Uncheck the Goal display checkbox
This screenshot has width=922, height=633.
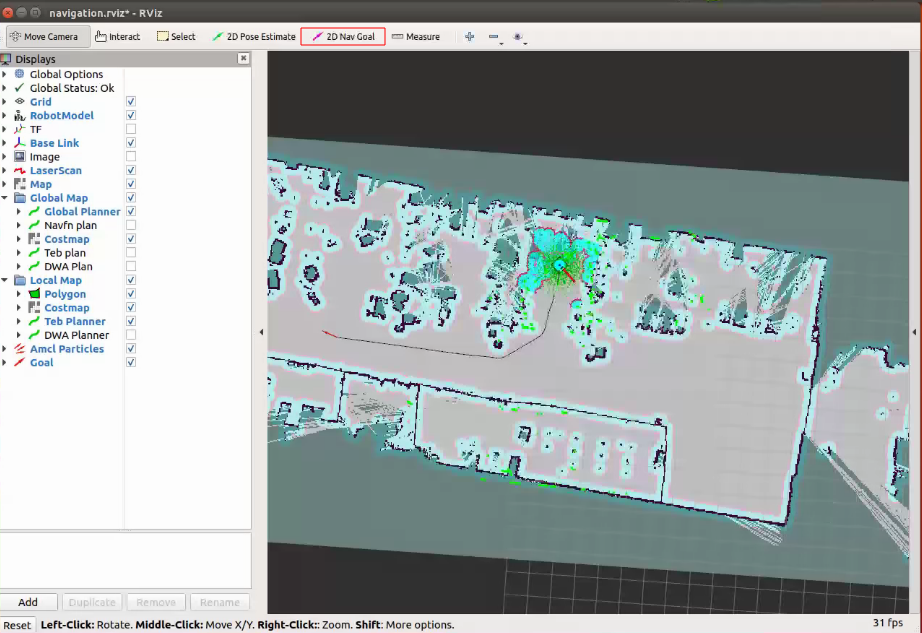pyautogui.click(x=131, y=362)
